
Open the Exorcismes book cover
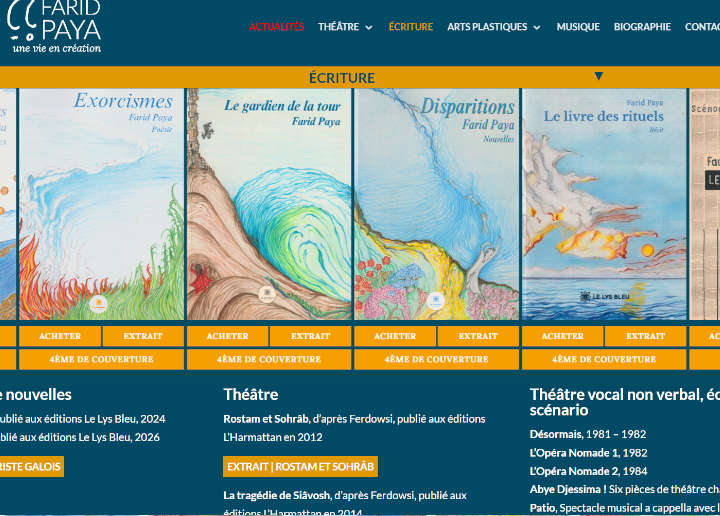(101, 204)
